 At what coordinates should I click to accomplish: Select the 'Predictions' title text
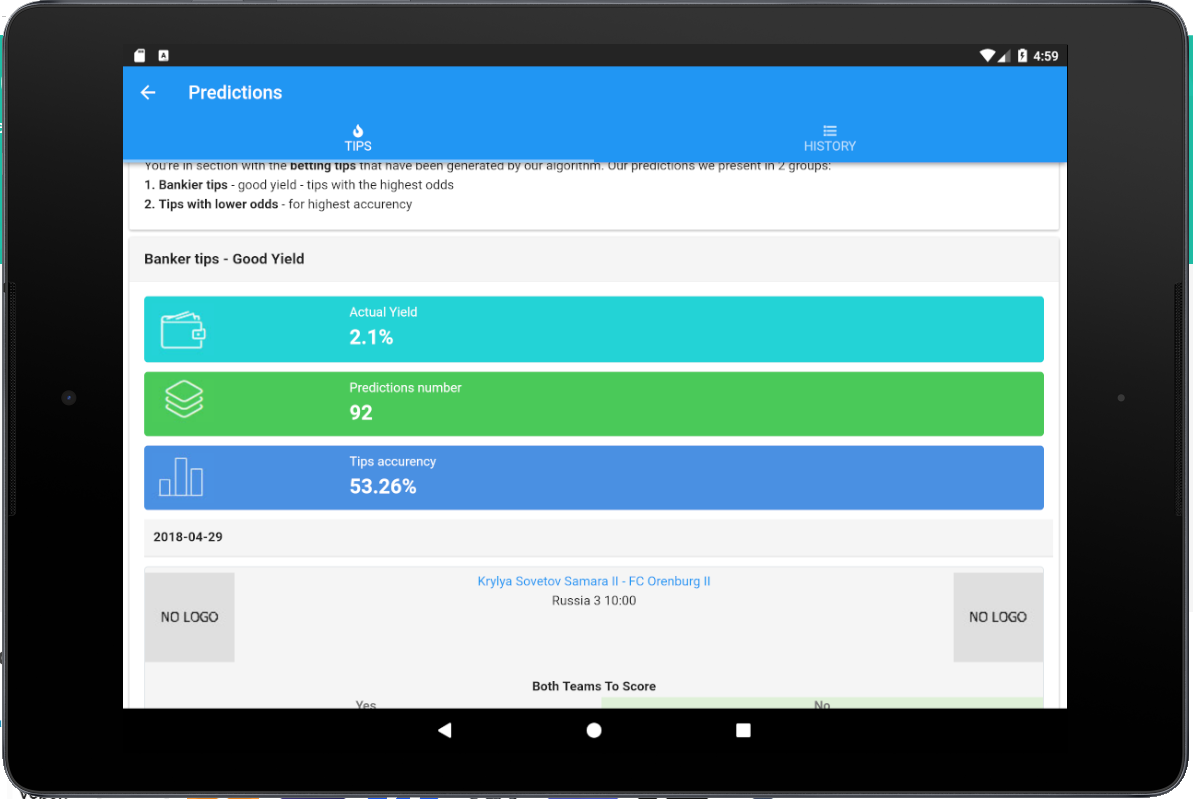pos(235,93)
